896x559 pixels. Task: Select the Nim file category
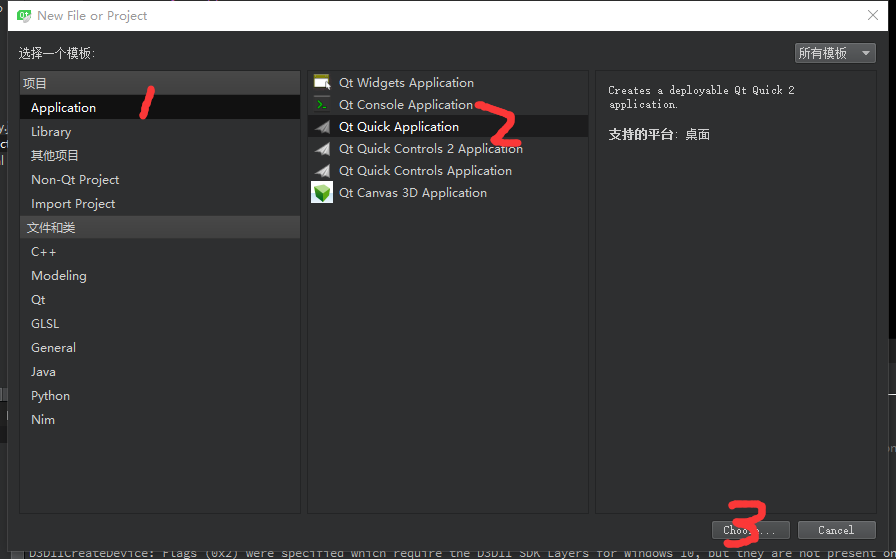click(x=159, y=420)
